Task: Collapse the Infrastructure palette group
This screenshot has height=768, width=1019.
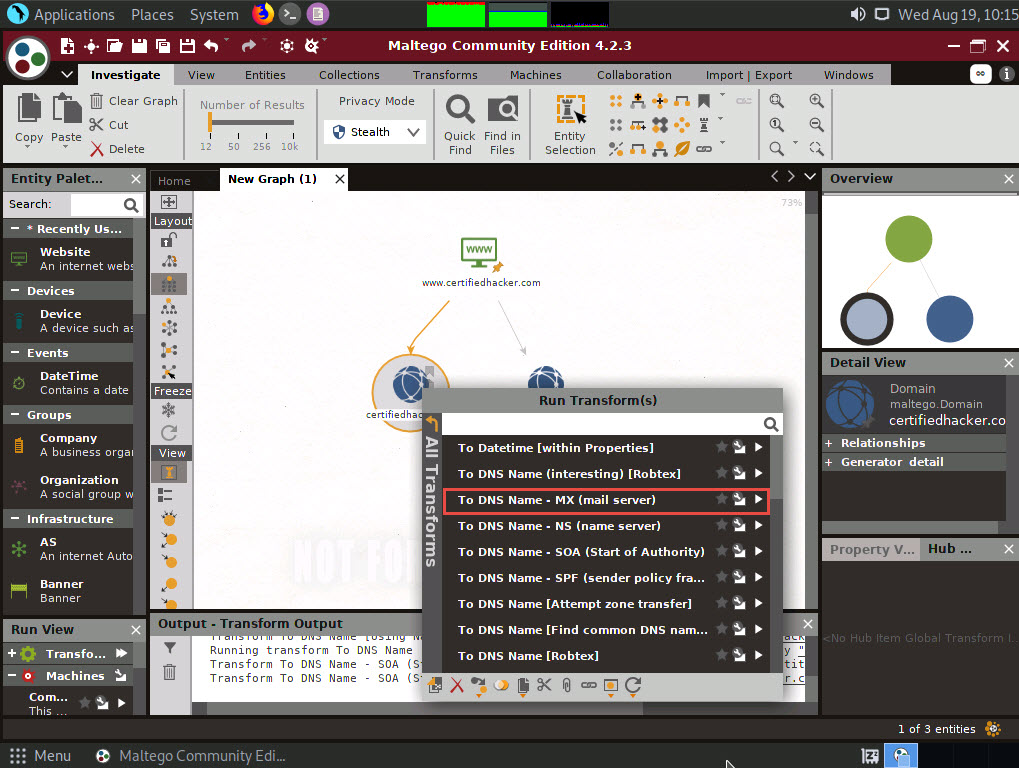Action: click(14, 518)
